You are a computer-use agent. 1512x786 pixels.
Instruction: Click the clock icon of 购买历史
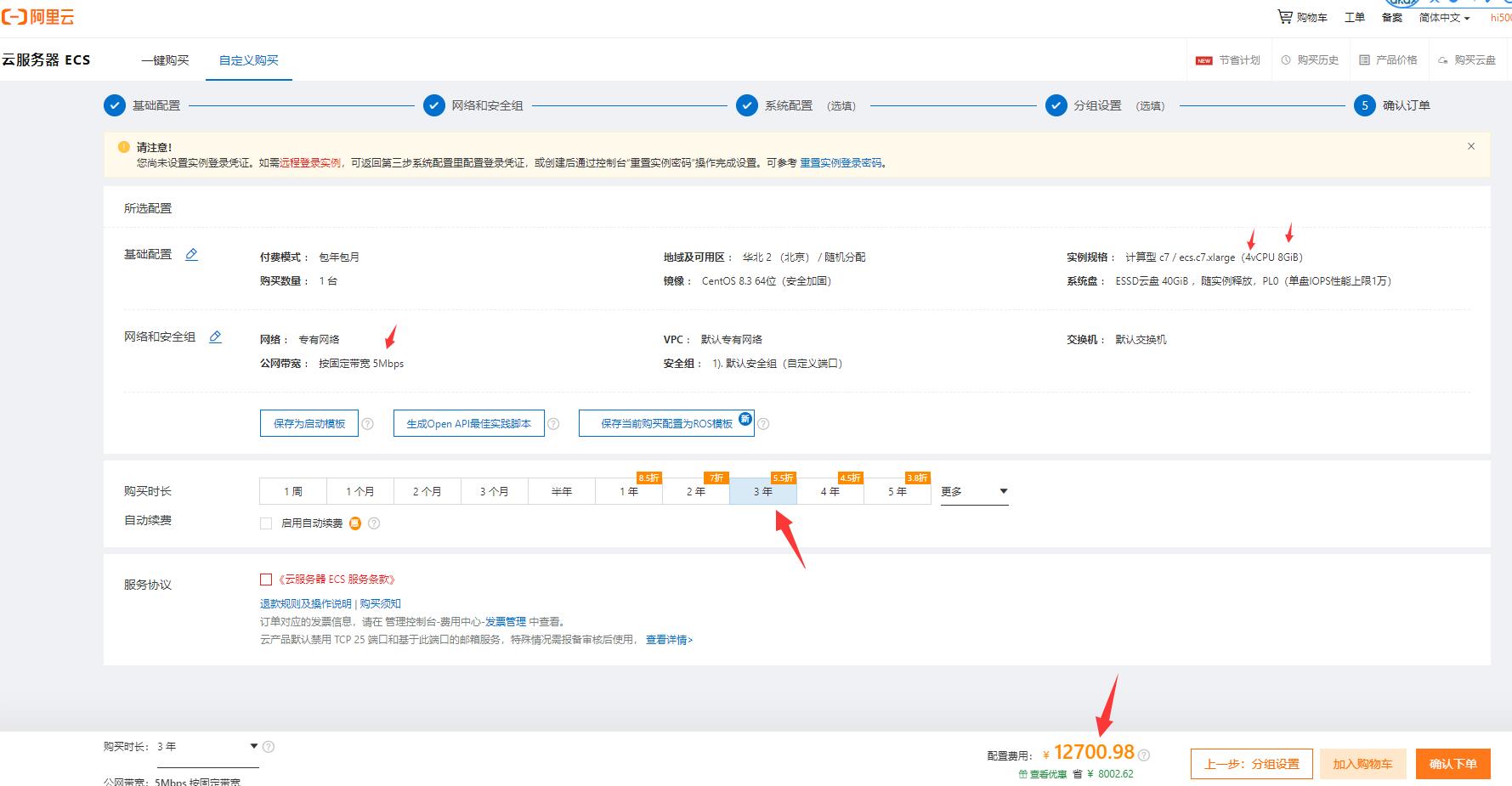coord(1286,60)
